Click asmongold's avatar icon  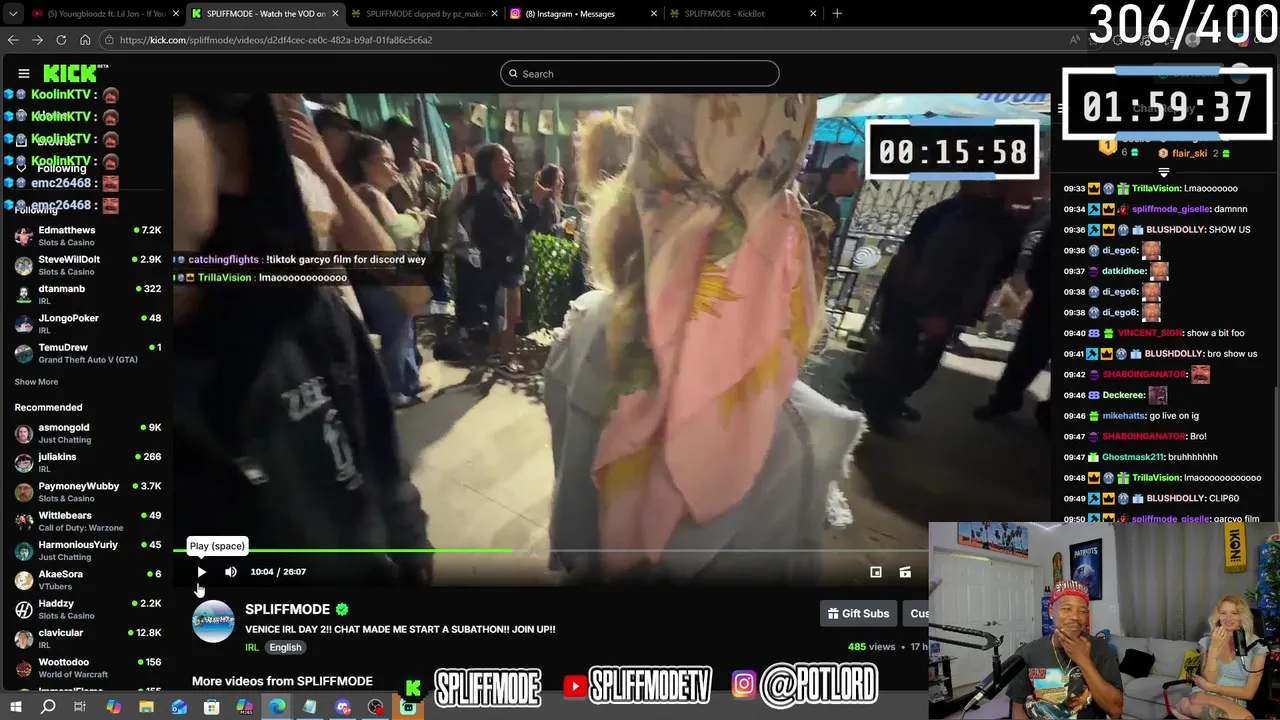(x=24, y=433)
